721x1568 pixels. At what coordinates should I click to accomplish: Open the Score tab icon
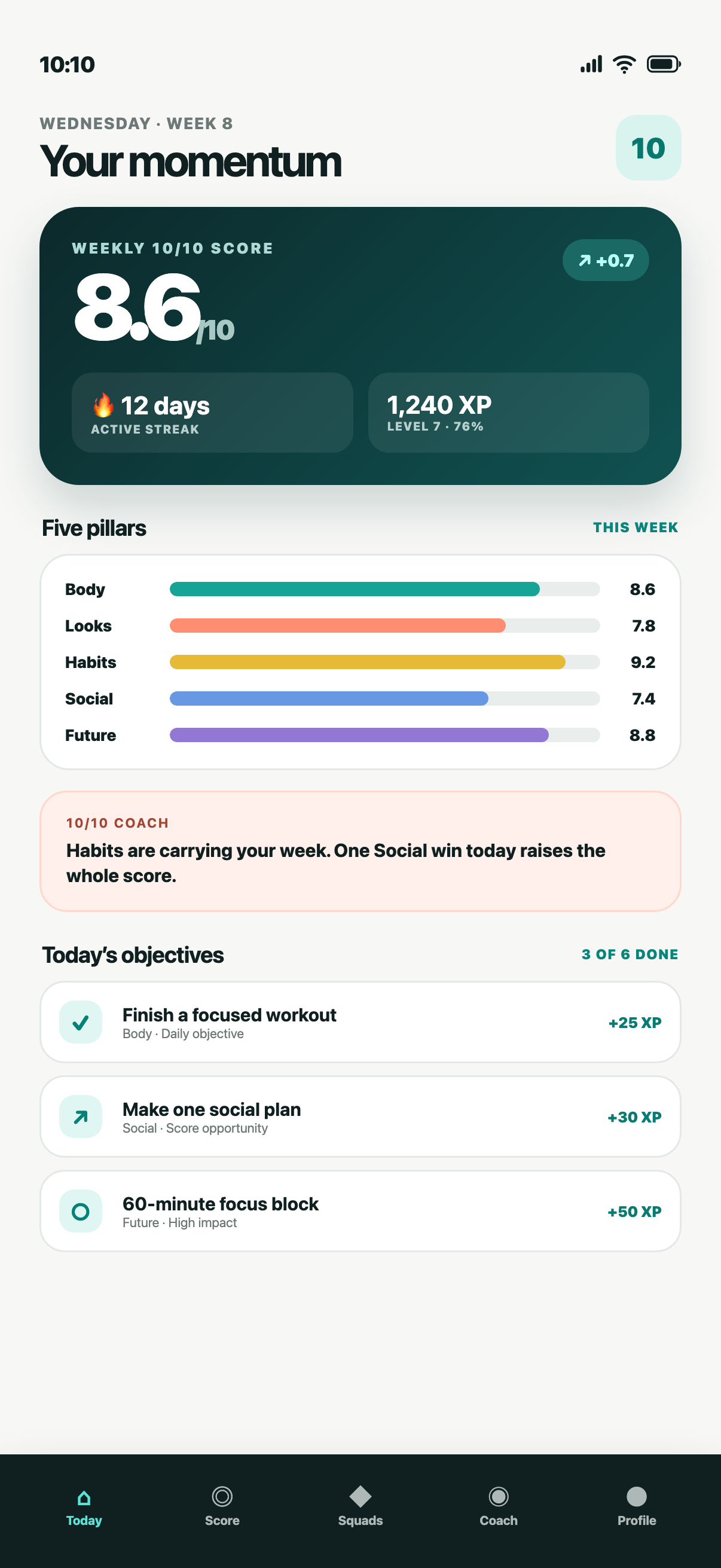tap(222, 1496)
